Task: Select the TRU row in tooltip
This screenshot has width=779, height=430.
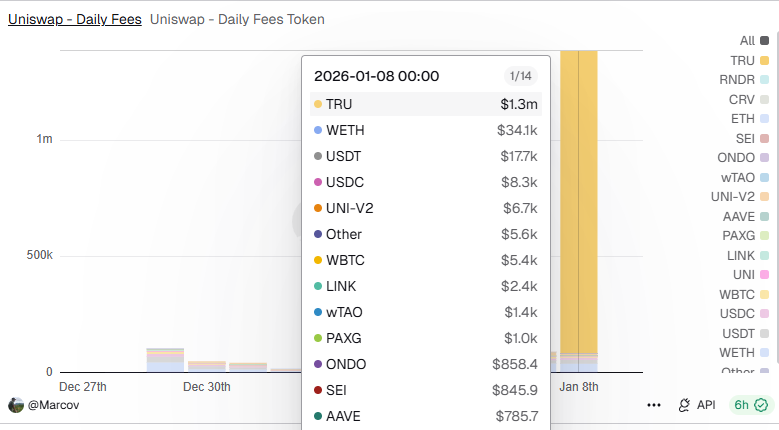Action: pyautogui.click(x=425, y=104)
